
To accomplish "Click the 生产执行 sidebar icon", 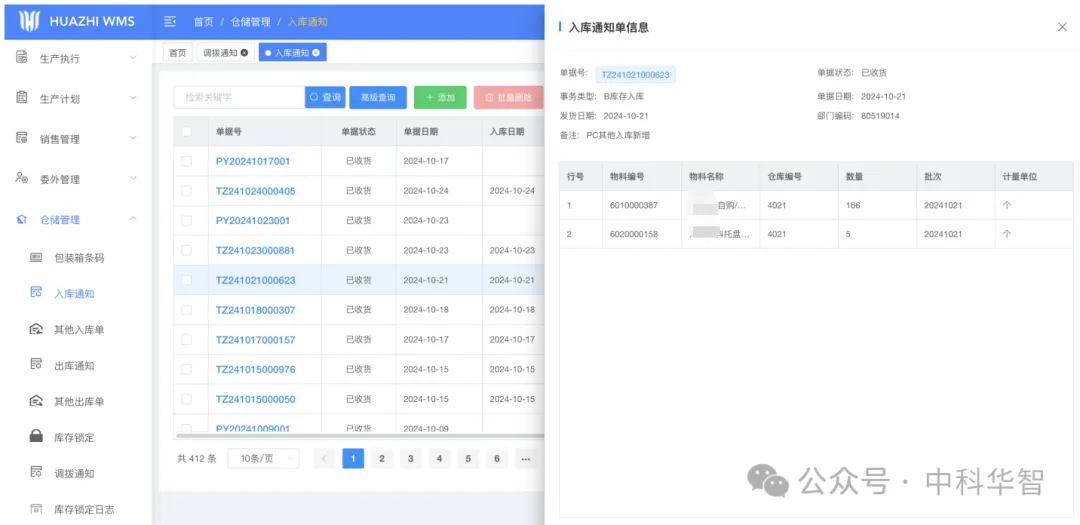I will [22, 58].
